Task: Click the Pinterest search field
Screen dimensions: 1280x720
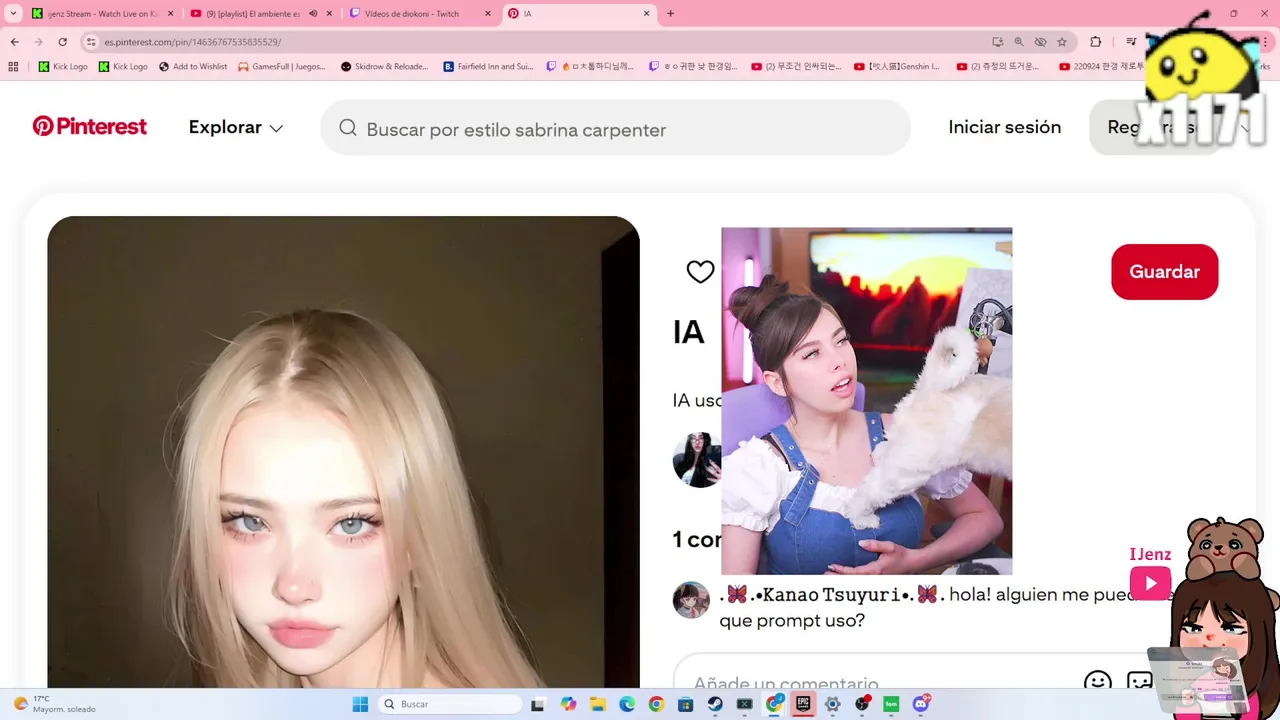Action: (615, 128)
